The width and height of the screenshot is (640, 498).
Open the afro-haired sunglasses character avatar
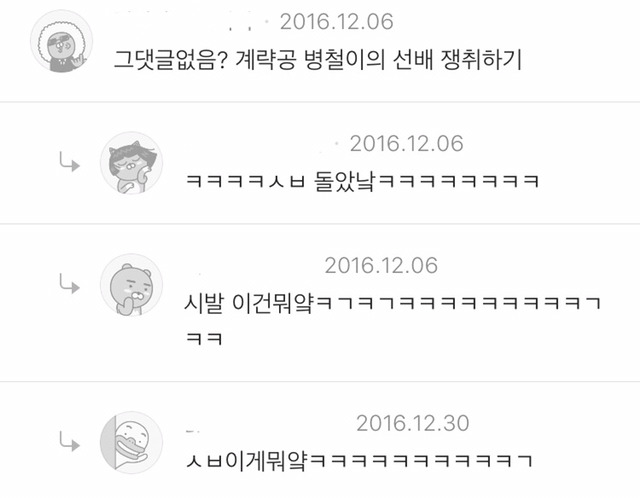pos(62,41)
